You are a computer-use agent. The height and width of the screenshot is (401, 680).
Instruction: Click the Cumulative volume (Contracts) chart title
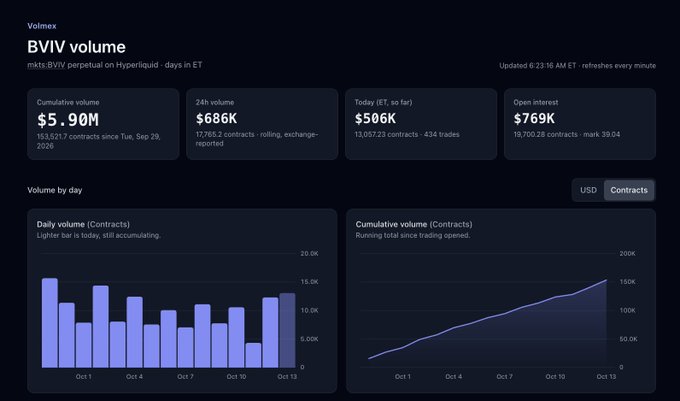[x=414, y=224]
